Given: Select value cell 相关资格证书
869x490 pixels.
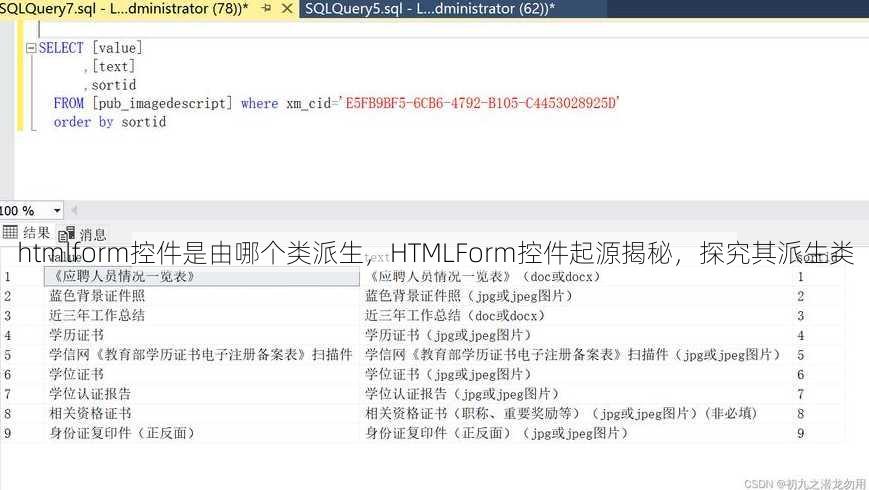Looking at the screenshot, I should [x=202, y=414].
